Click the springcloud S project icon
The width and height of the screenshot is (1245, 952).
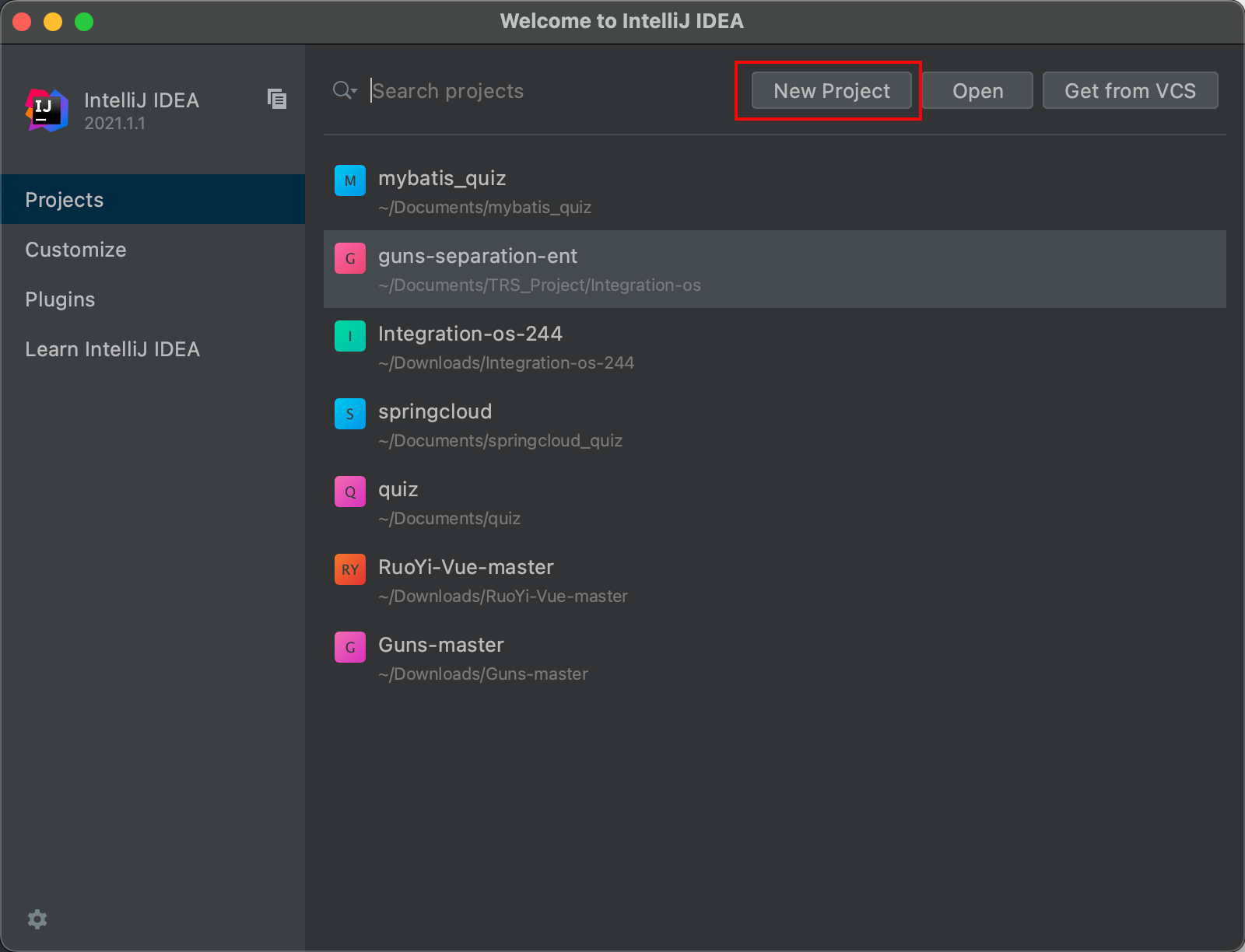(x=350, y=414)
